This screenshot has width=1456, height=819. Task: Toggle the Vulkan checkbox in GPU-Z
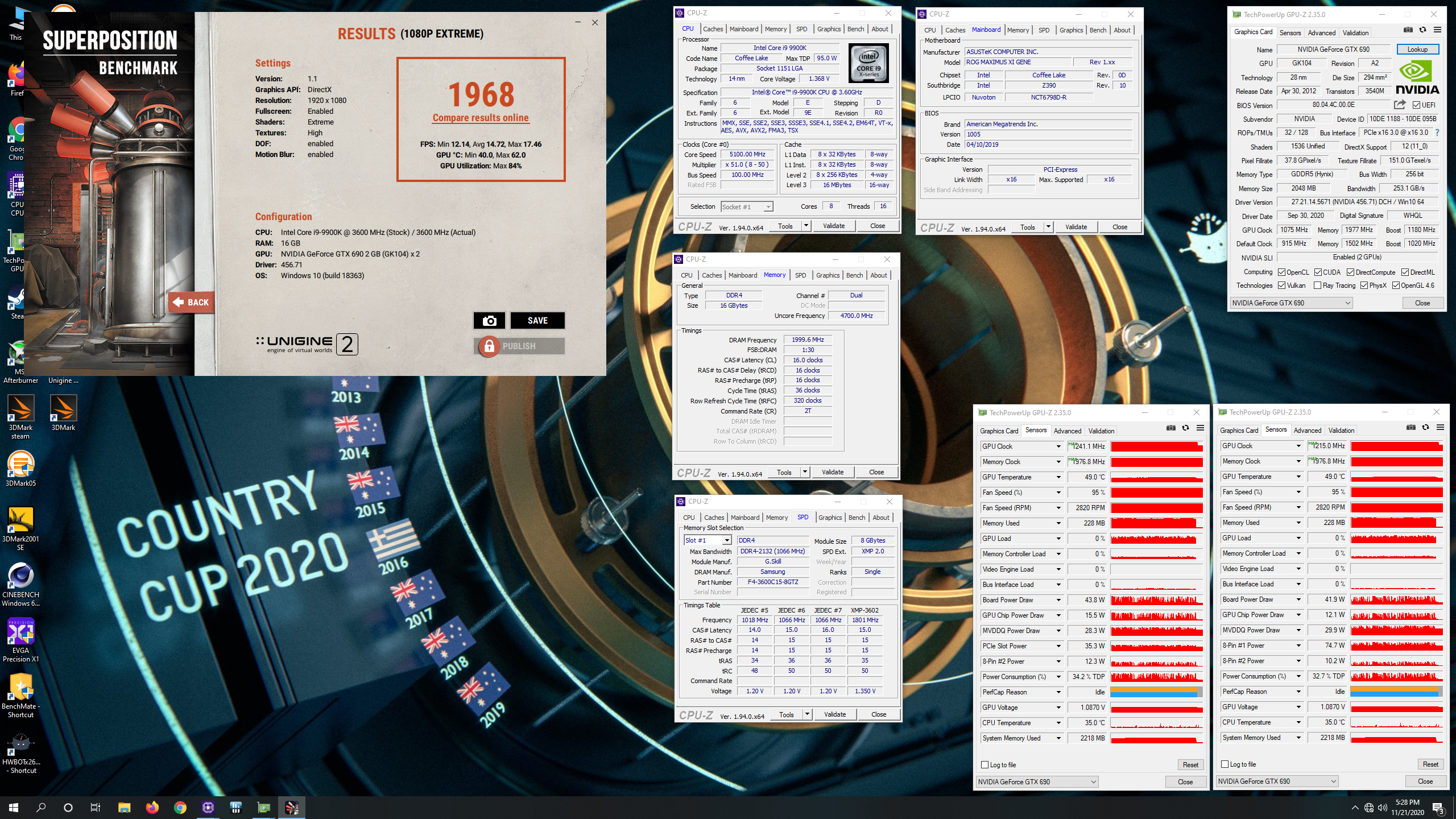(1281, 285)
